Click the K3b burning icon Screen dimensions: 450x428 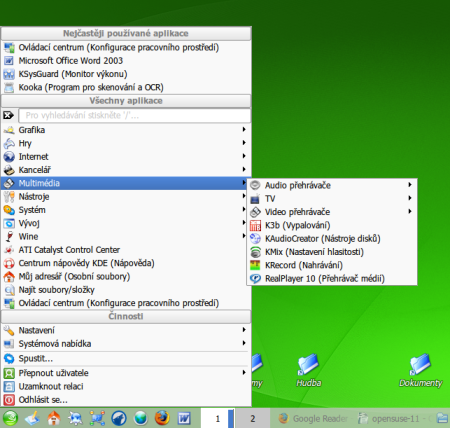pyautogui.click(x=255, y=226)
